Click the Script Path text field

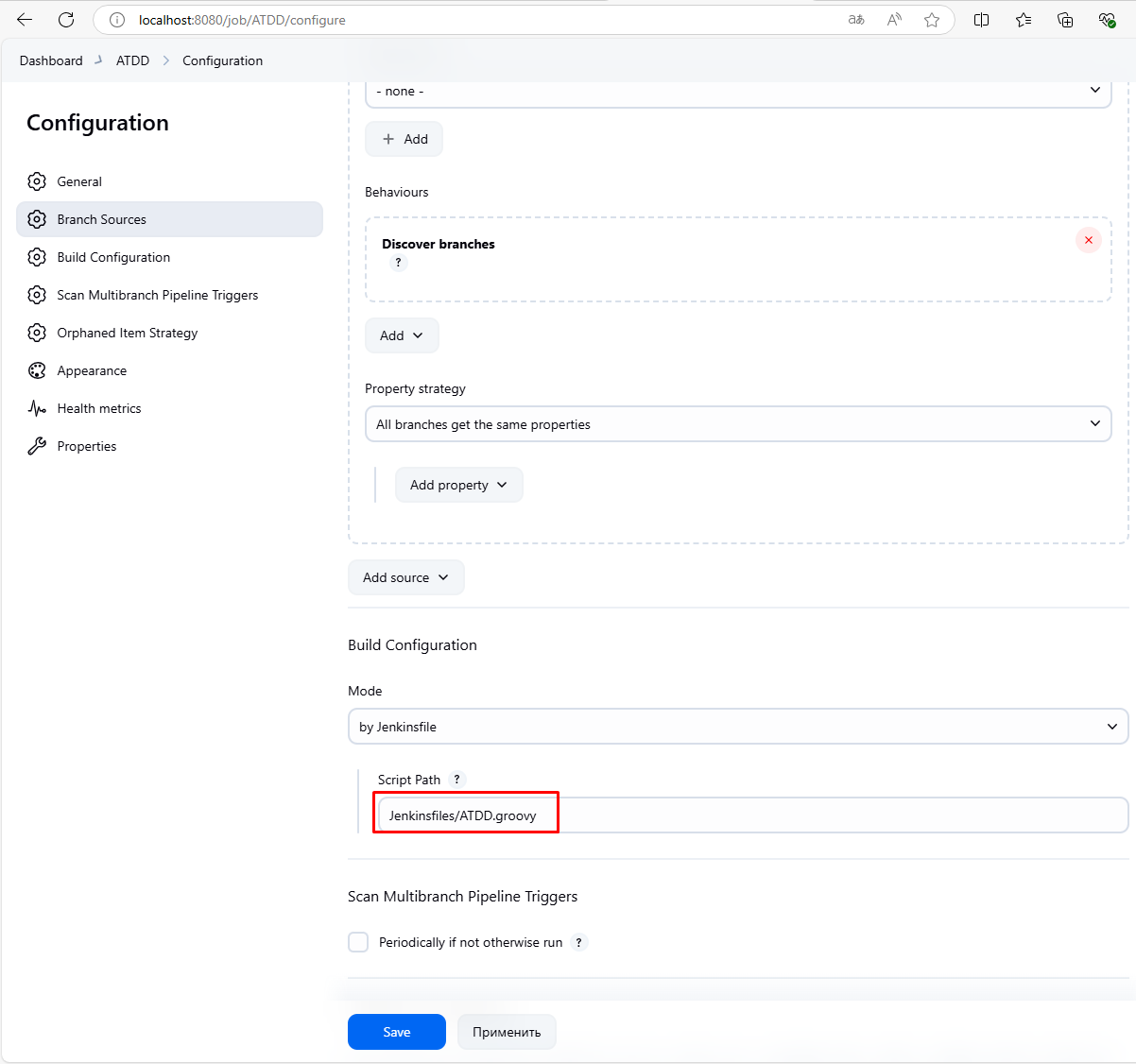[751, 815]
